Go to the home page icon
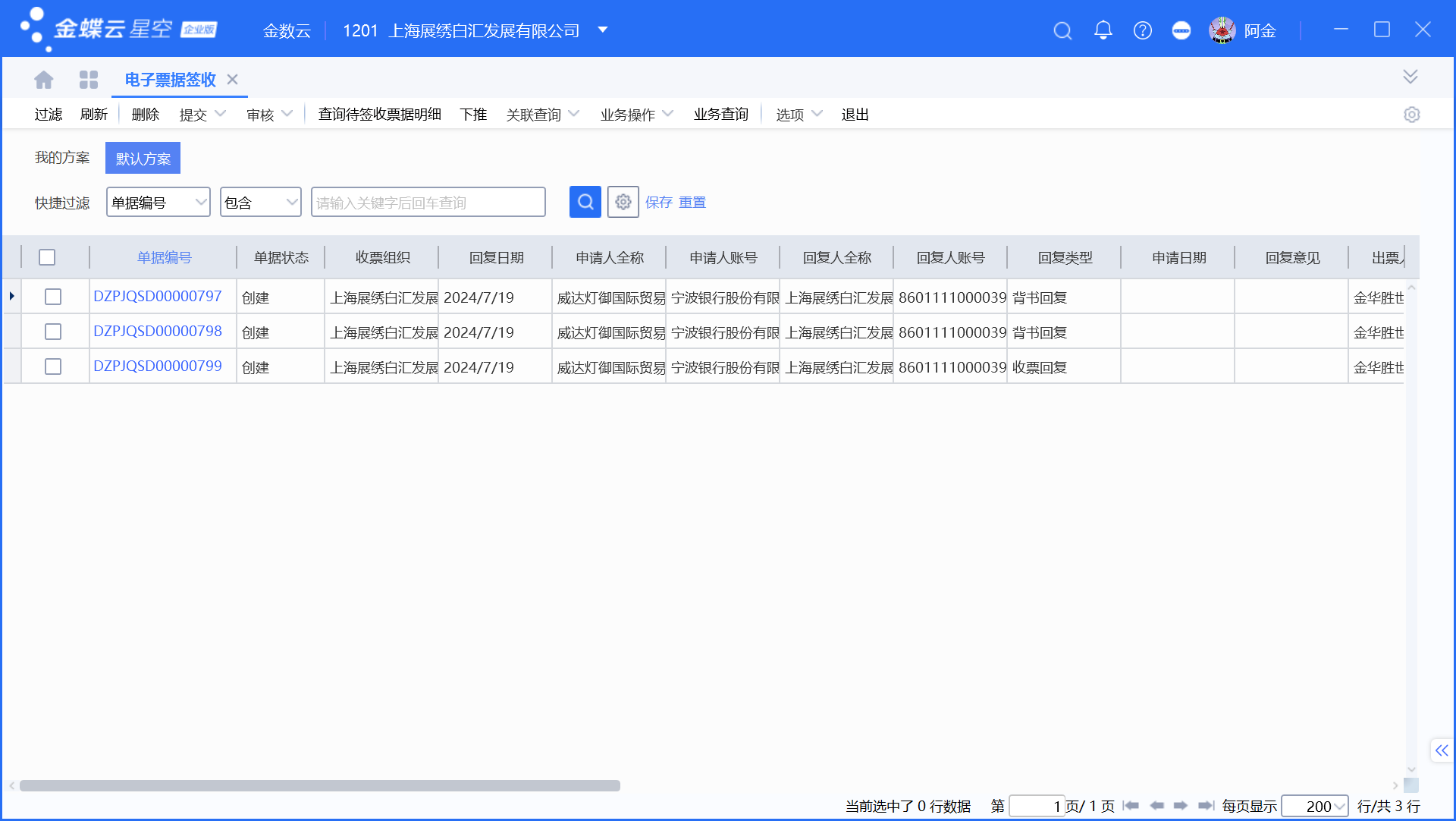The height and width of the screenshot is (821, 1456). tap(44, 79)
